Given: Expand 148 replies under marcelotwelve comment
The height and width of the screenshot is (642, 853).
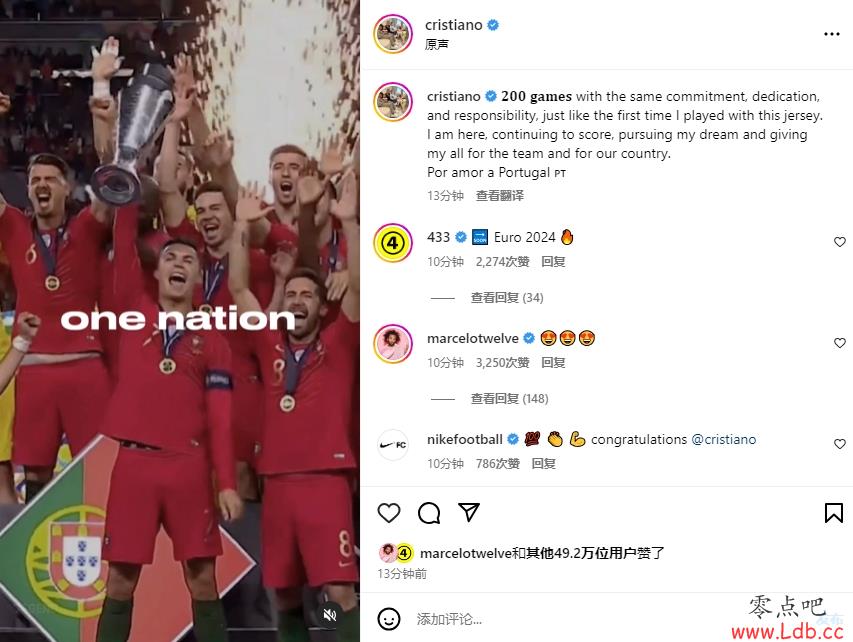Looking at the screenshot, I should 509,399.
